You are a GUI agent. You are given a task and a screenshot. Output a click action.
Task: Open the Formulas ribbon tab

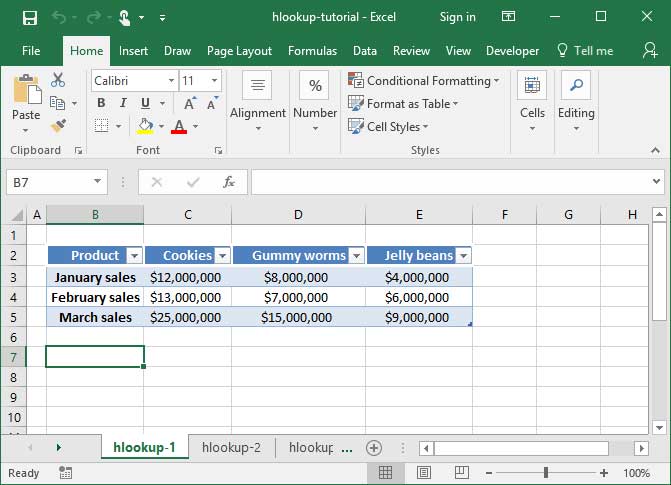tap(312, 51)
